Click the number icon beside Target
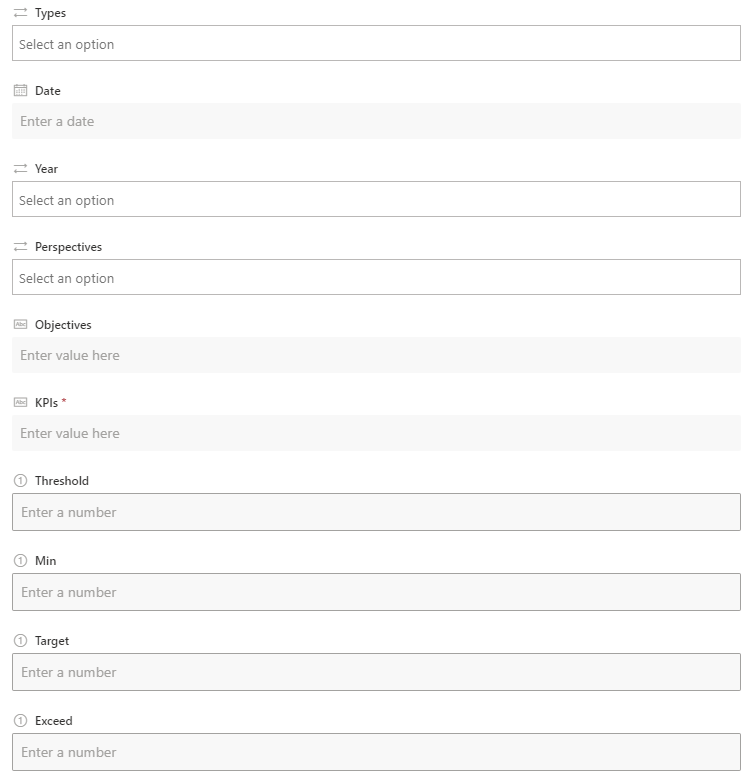This screenshot has height=781, width=756. click(x=20, y=641)
